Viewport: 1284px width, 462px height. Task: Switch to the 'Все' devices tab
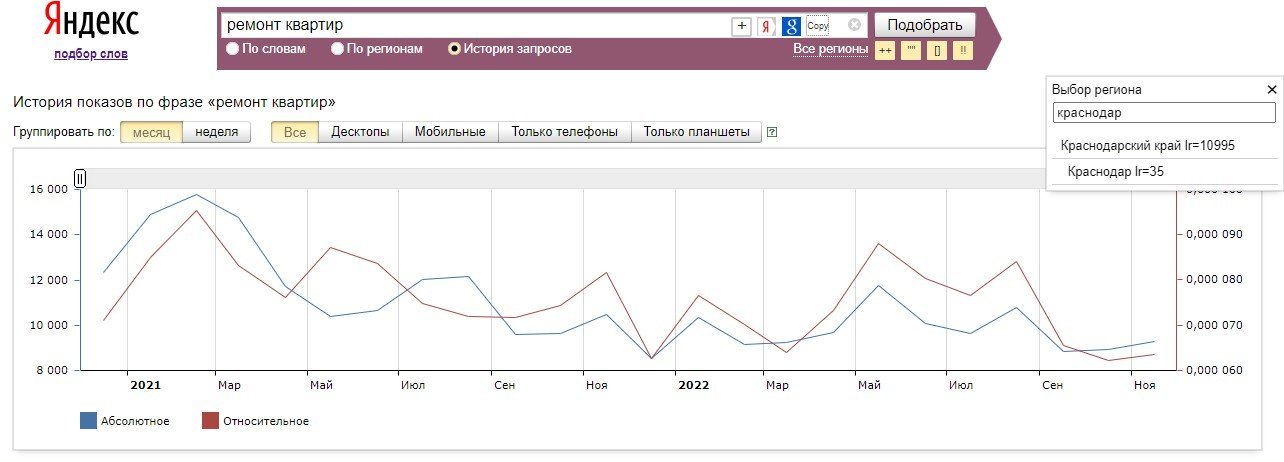(x=295, y=132)
